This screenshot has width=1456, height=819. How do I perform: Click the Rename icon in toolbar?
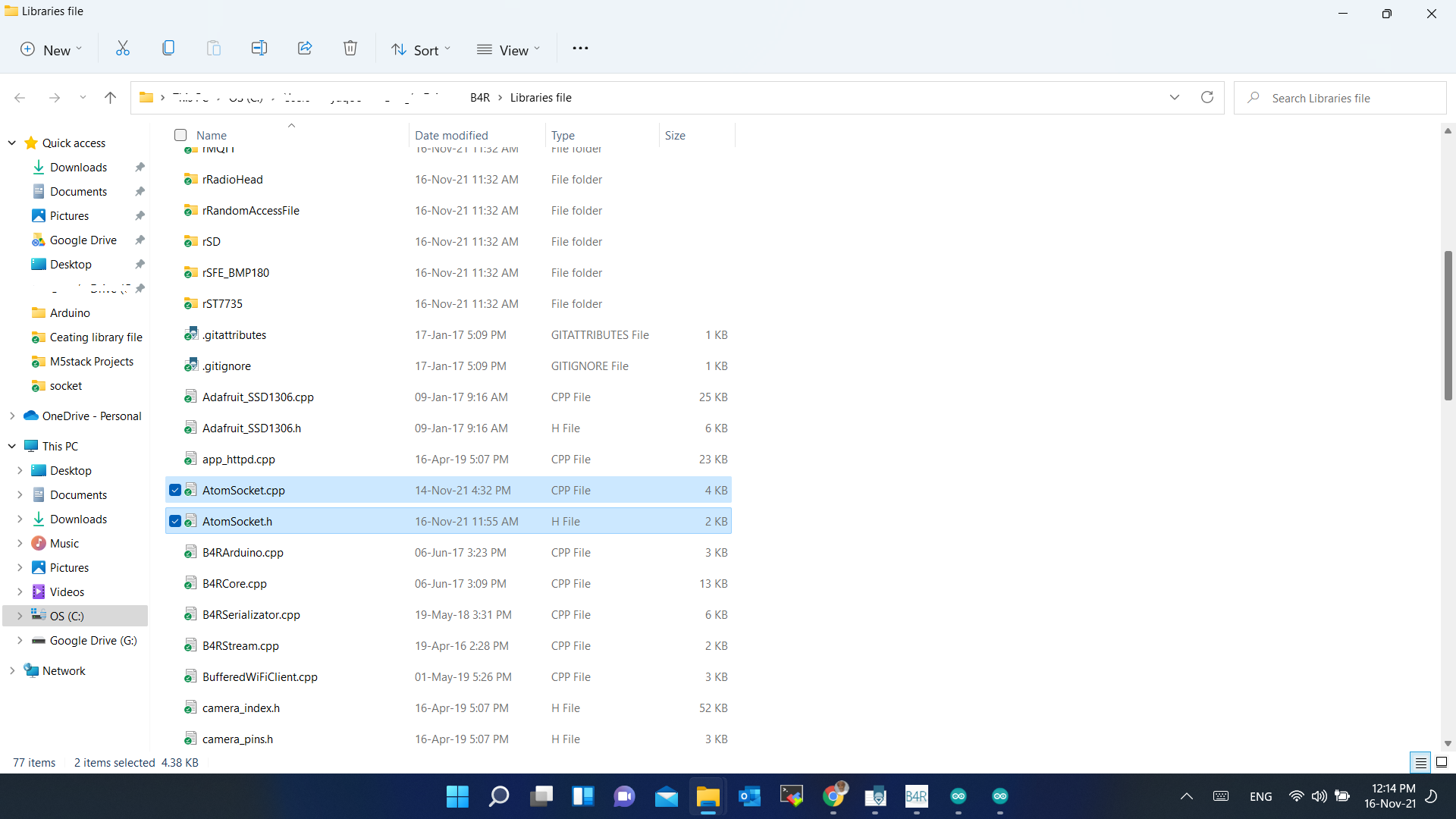coord(259,49)
